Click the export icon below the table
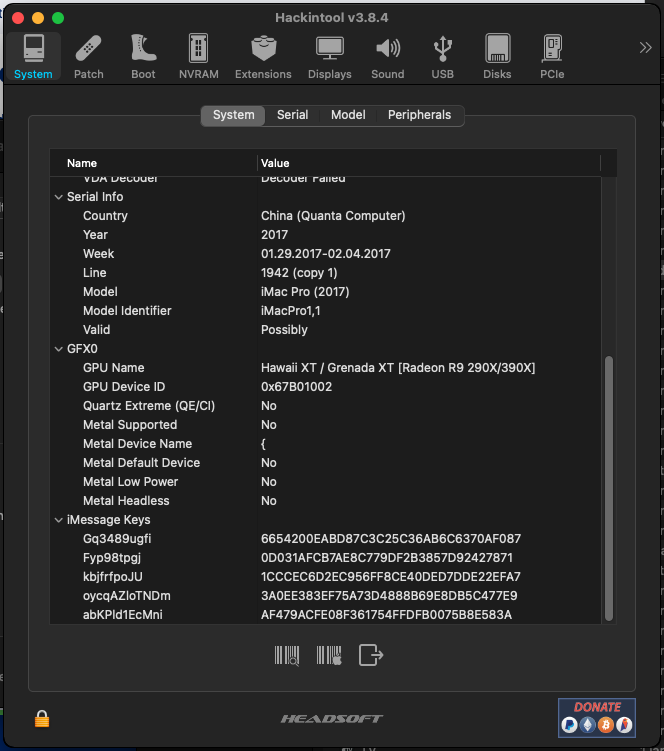 point(371,656)
